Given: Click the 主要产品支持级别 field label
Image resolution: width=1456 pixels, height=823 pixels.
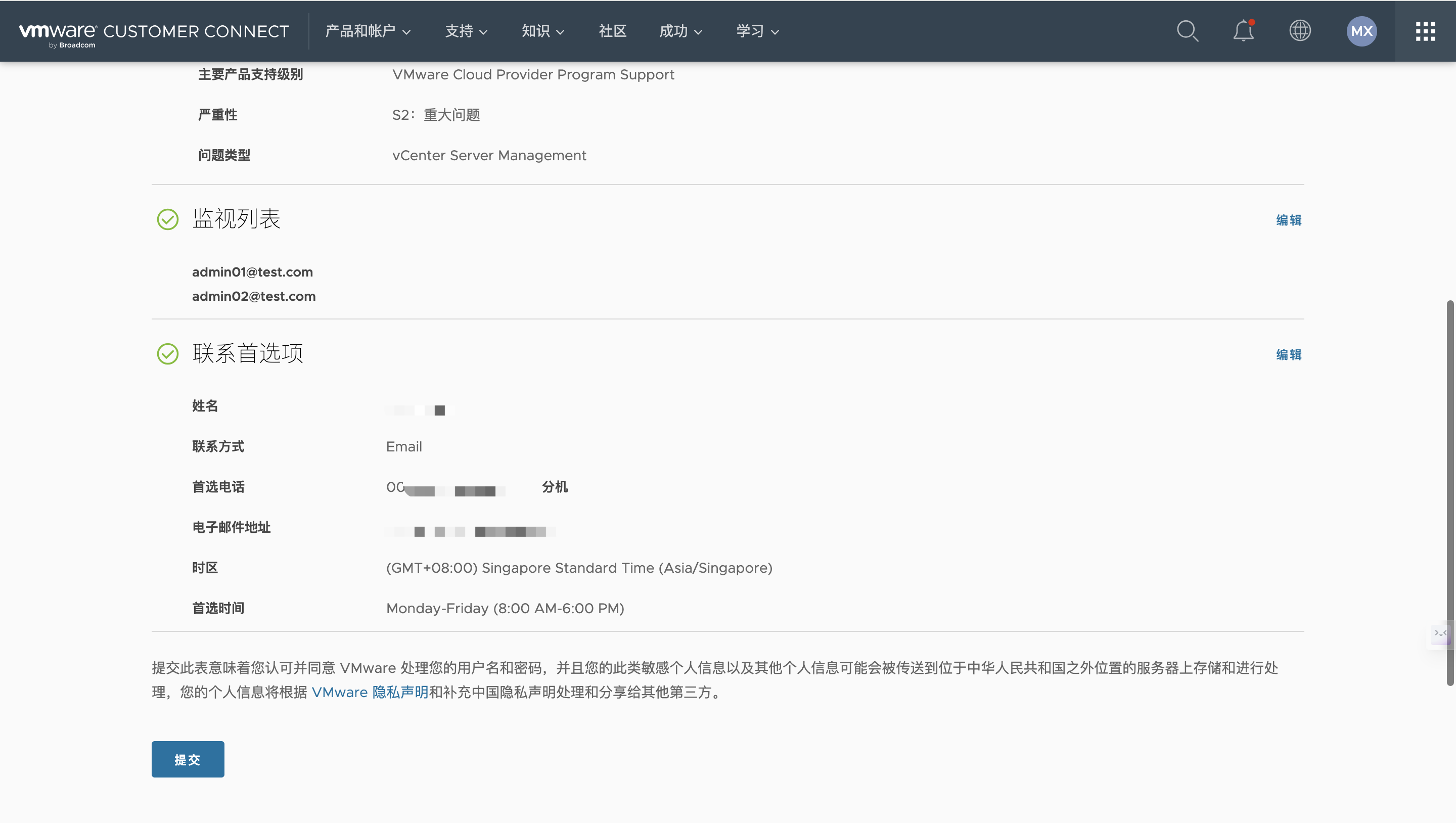Looking at the screenshot, I should click(250, 75).
